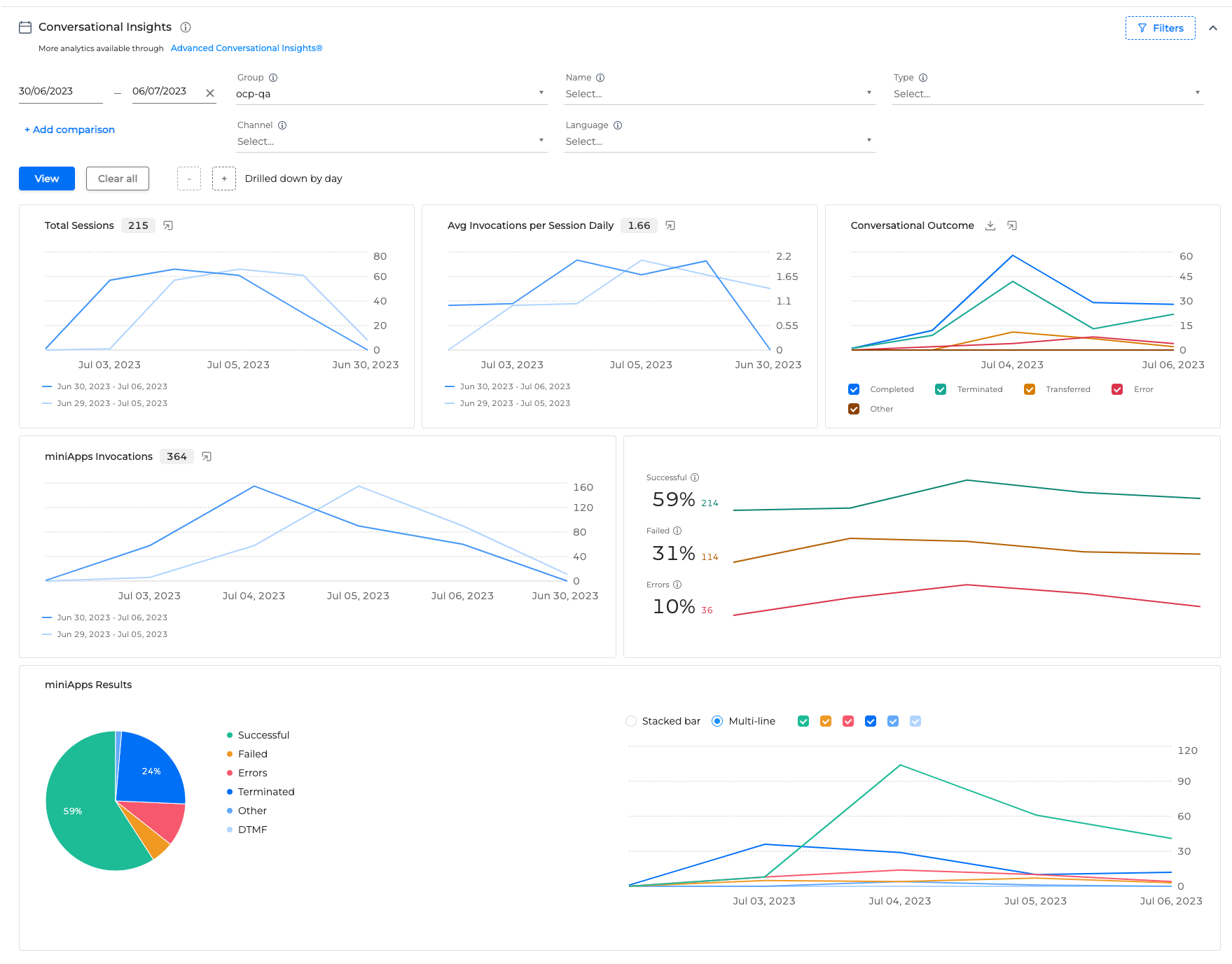Collapse the filters panel with chevron

coord(1213,28)
